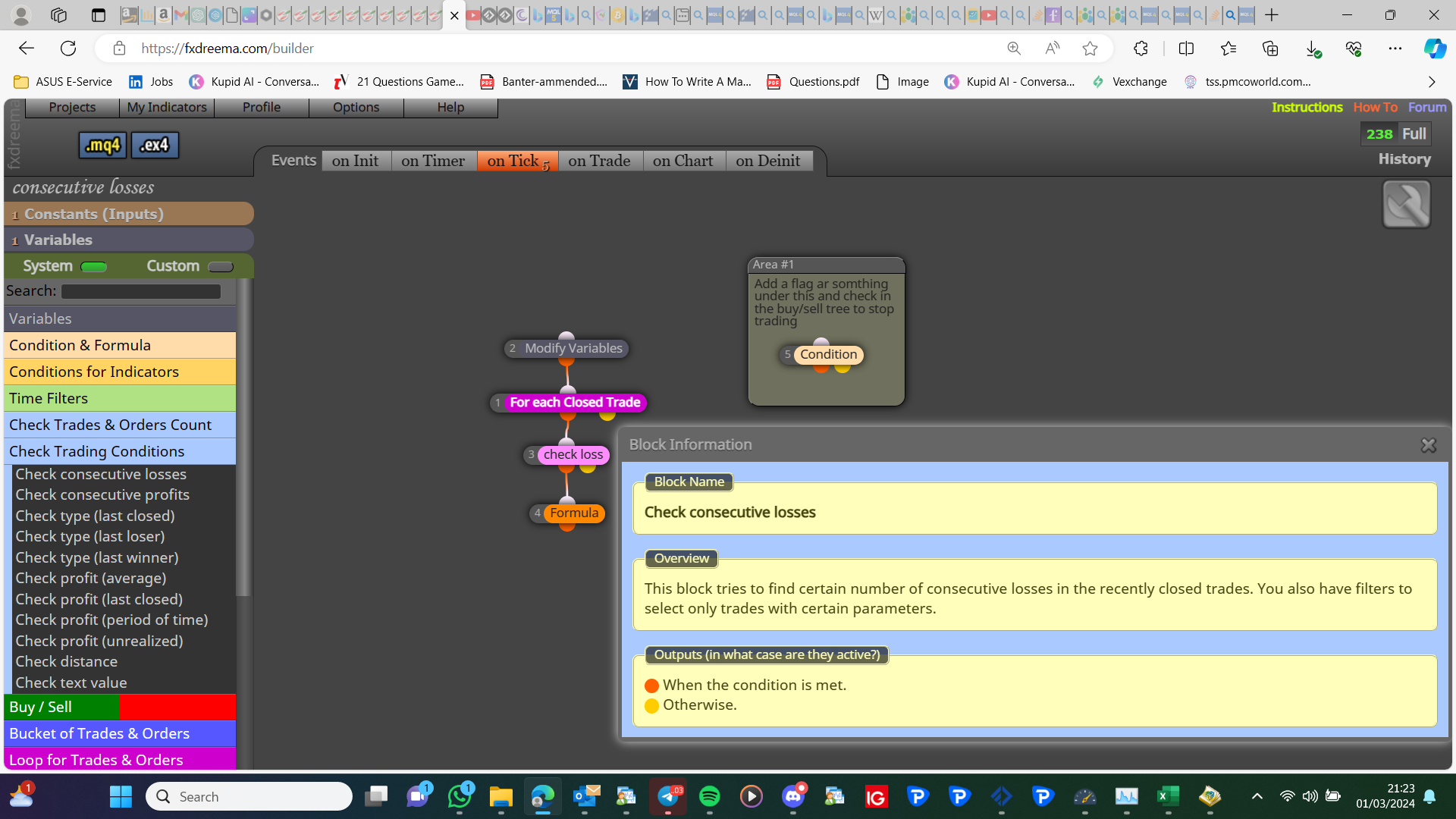Open the wrench tools icon
1456x819 pixels.
pyautogui.click(x=1406, y=204)
